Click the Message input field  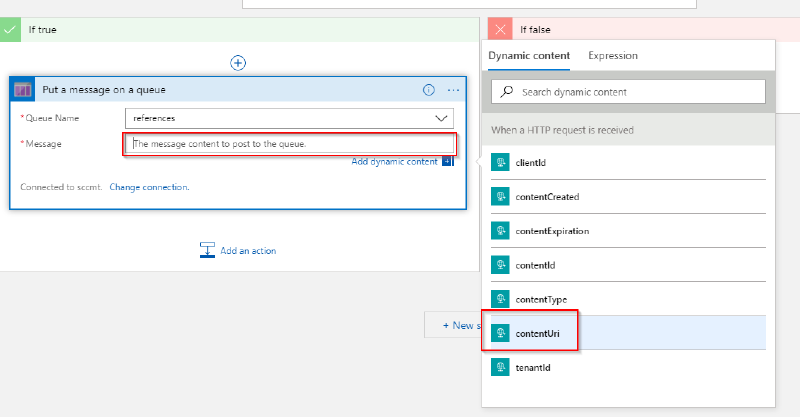pyautogui.click(x=289, y=144)
